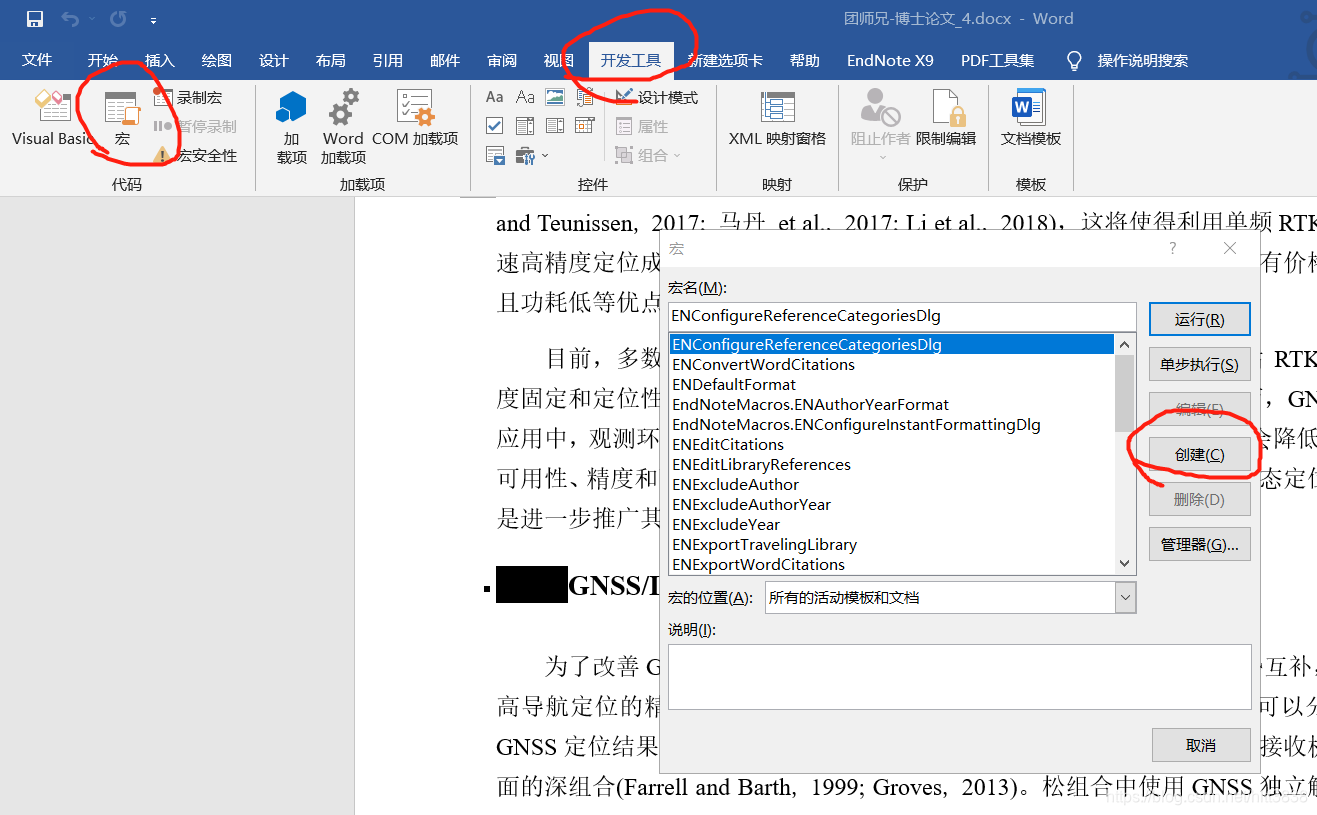Viewport: 1317px width, 815px height.
Task: Select ENExcludeAuthorYear macro
Action: 892,505
